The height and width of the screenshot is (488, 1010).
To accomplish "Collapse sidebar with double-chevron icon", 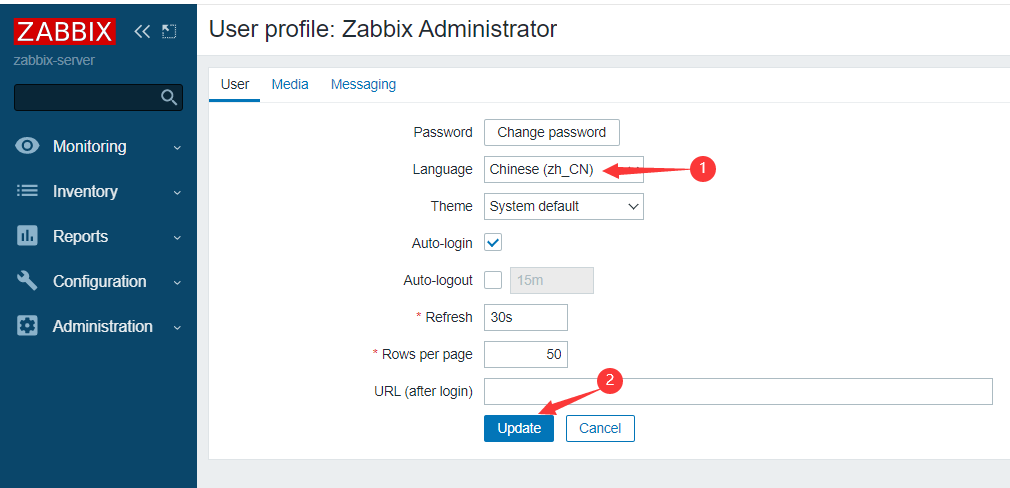I will point(142,31).
